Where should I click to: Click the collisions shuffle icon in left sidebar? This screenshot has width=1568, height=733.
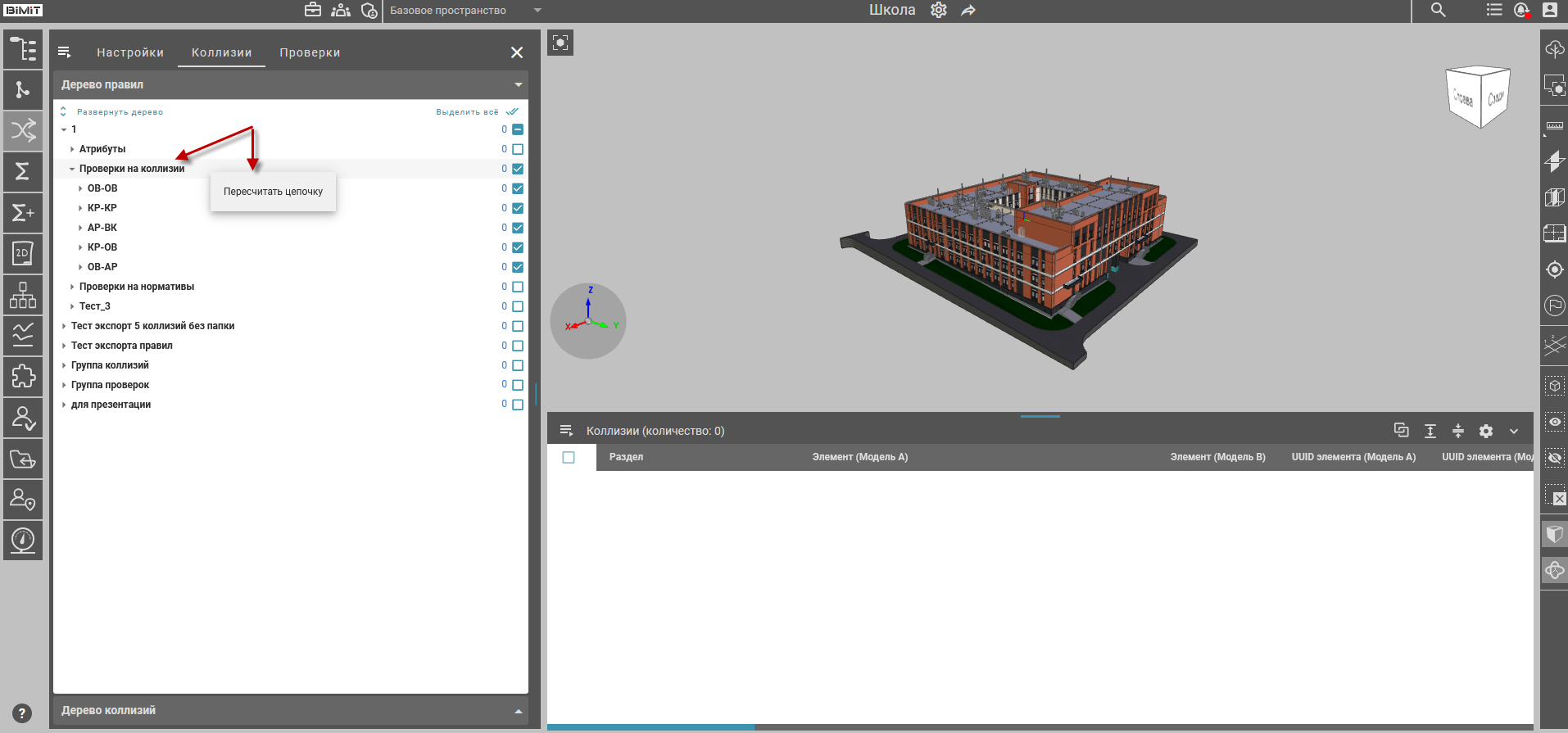tap(23, 130)
